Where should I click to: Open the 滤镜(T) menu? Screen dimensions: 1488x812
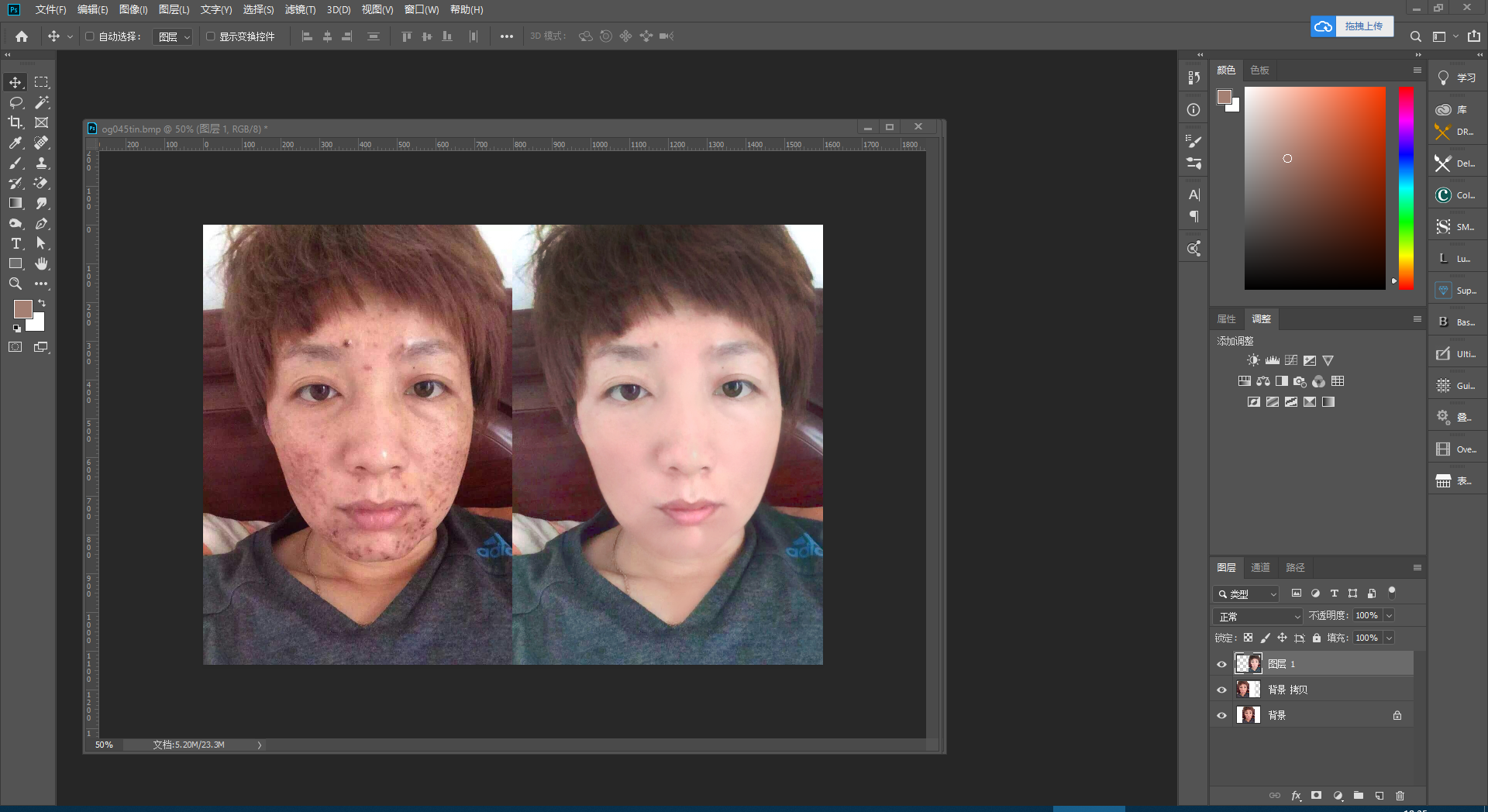[300, 9]
